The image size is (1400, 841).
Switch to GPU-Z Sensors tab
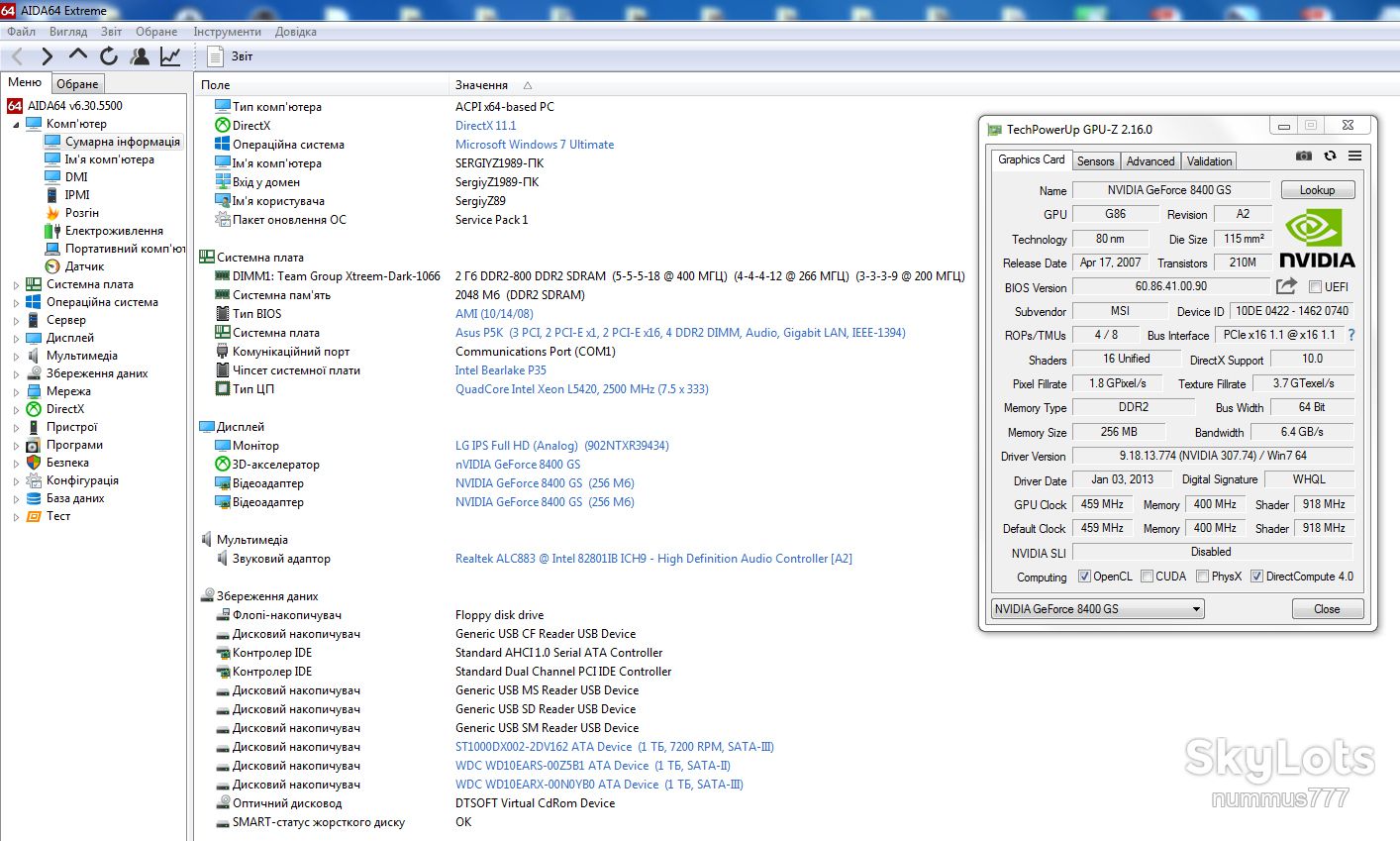click(1095, 161)
